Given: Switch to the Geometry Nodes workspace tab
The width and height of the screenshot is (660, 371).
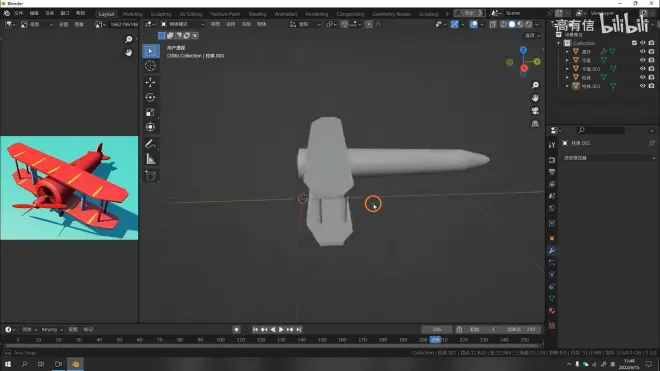Looking at the screenshot, I should pos(391,14).
